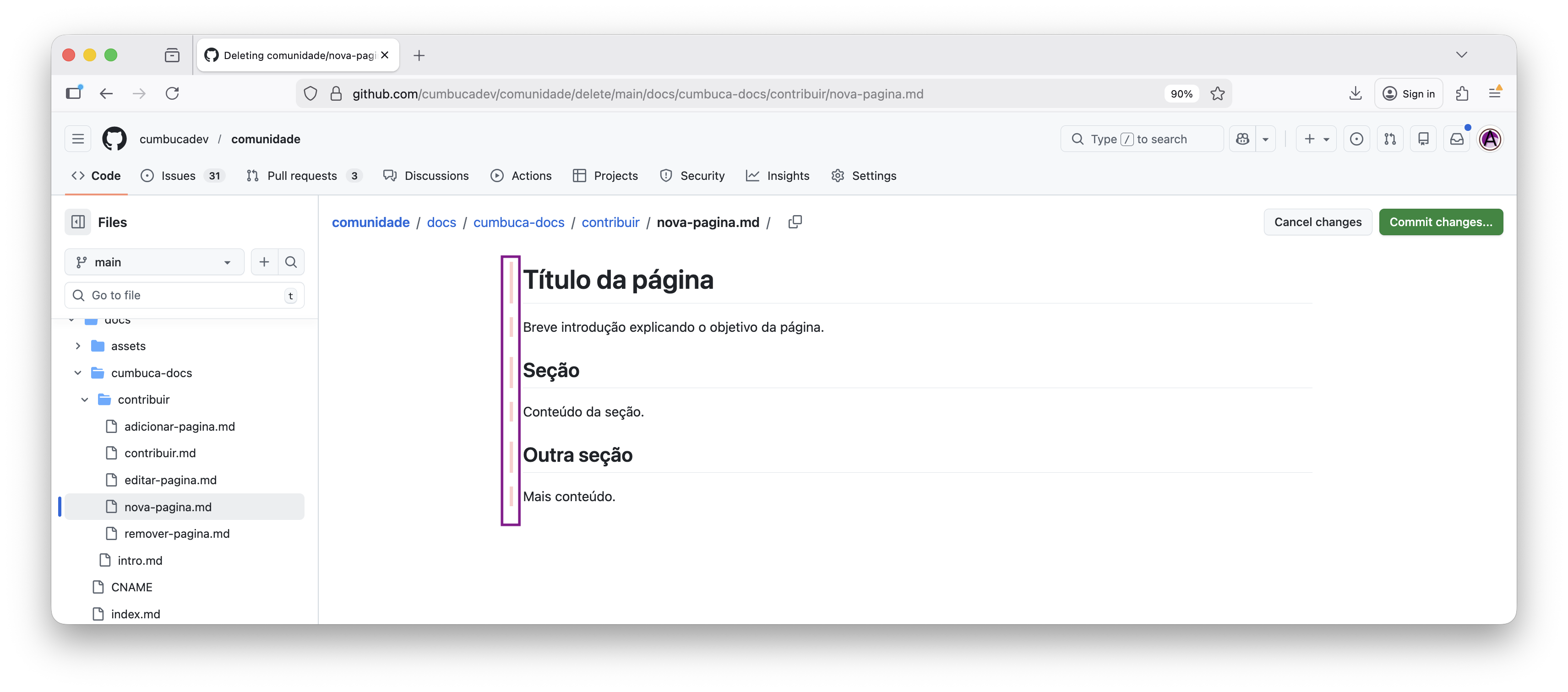Toggle the browser sidebar icon
Image resolution: width=1568 pixels, height=692 pixels.
tap(74, 93)
